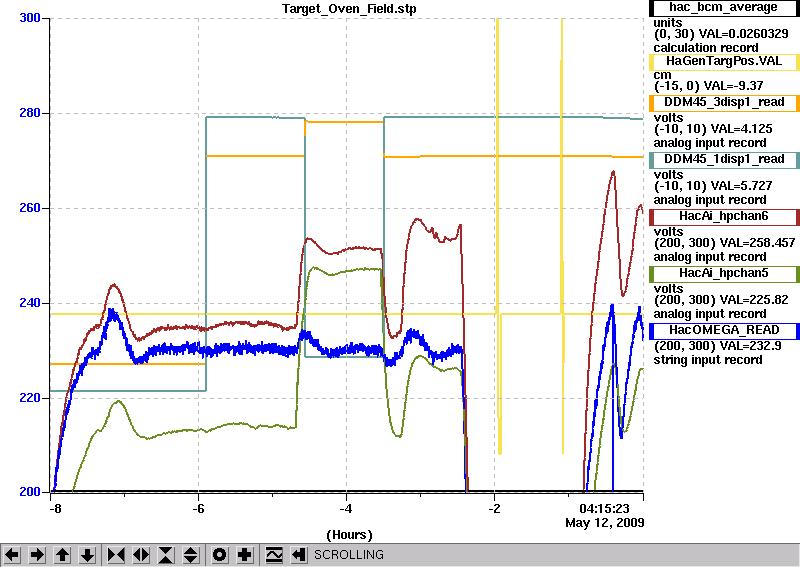Pan the plot right with the right arrow
The width and height of the screenshot is (800, 567).
(x=37, y=555)
